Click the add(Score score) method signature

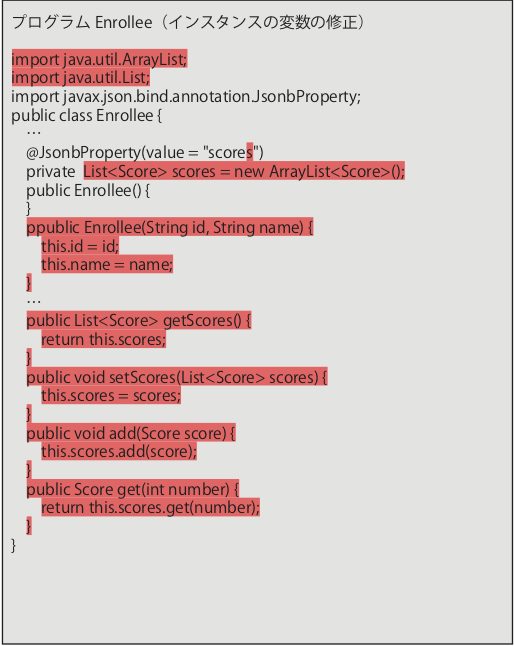tap(131, 433)
